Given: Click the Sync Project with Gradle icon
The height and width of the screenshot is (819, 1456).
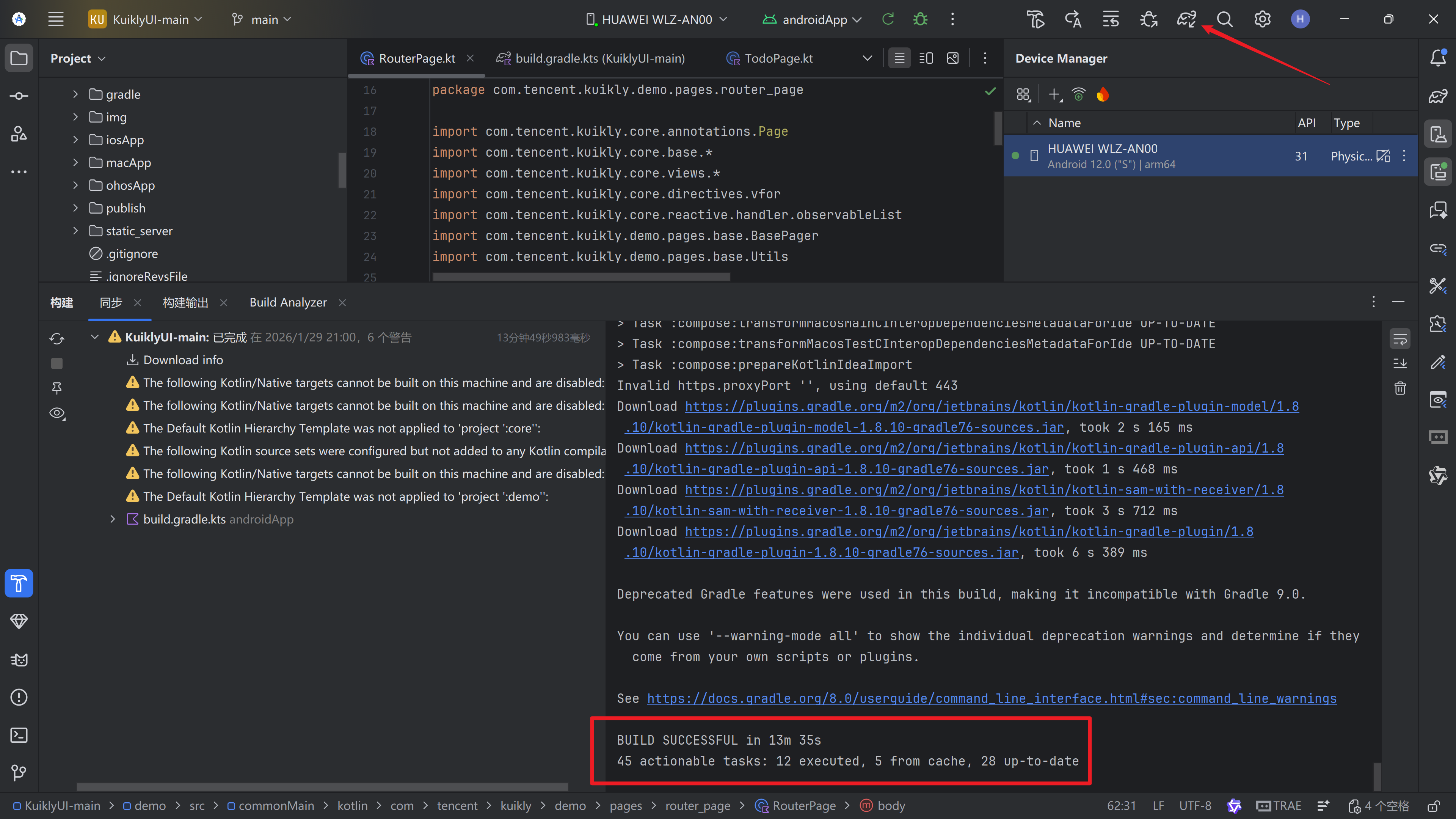Looking at the screenshot, I should (x=1186, y=19).
